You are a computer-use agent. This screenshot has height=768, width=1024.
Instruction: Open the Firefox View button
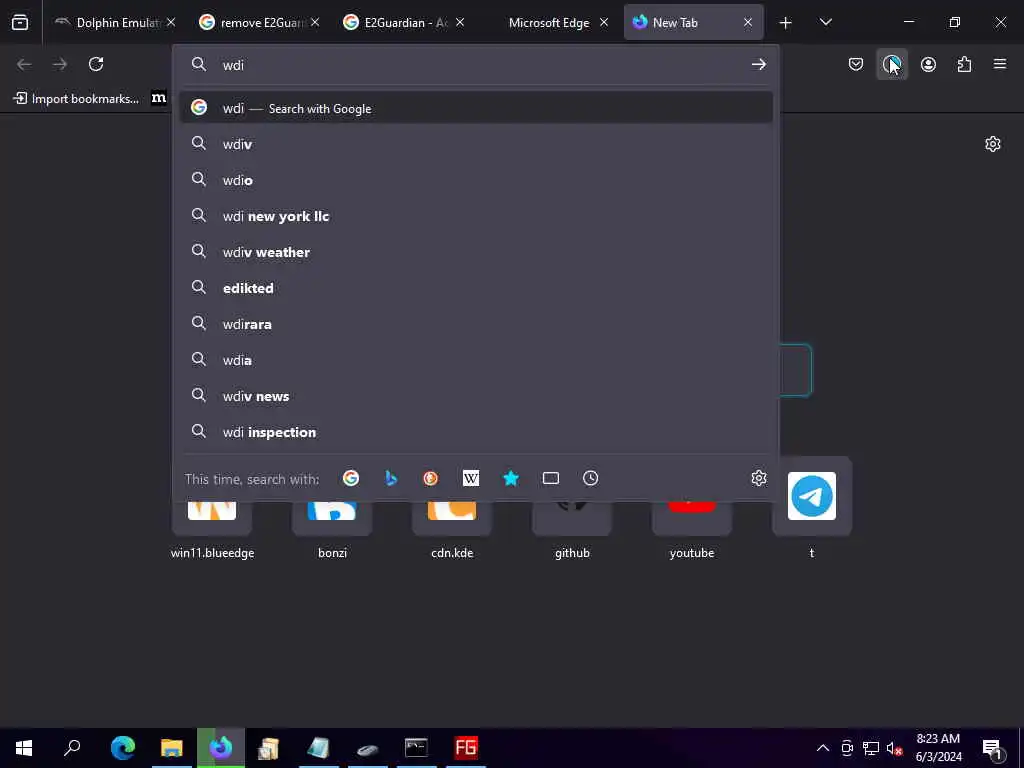20,23
